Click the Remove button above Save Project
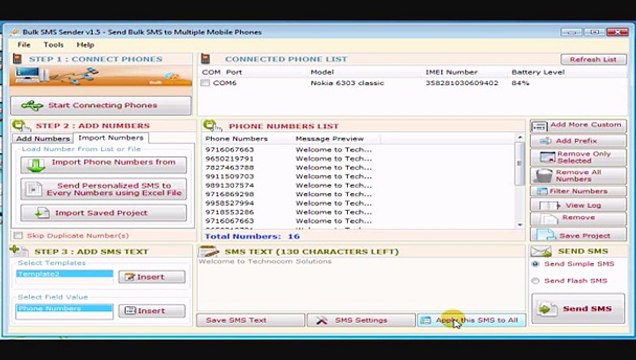The width and height of the screenshot is (636, 360). (x=578, y=219)
